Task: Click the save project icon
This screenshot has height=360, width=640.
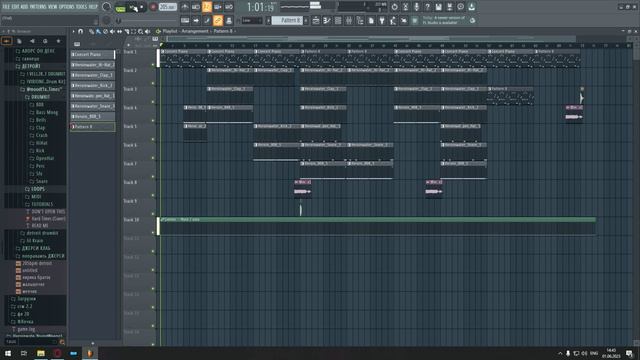Action: coord(438,7)
